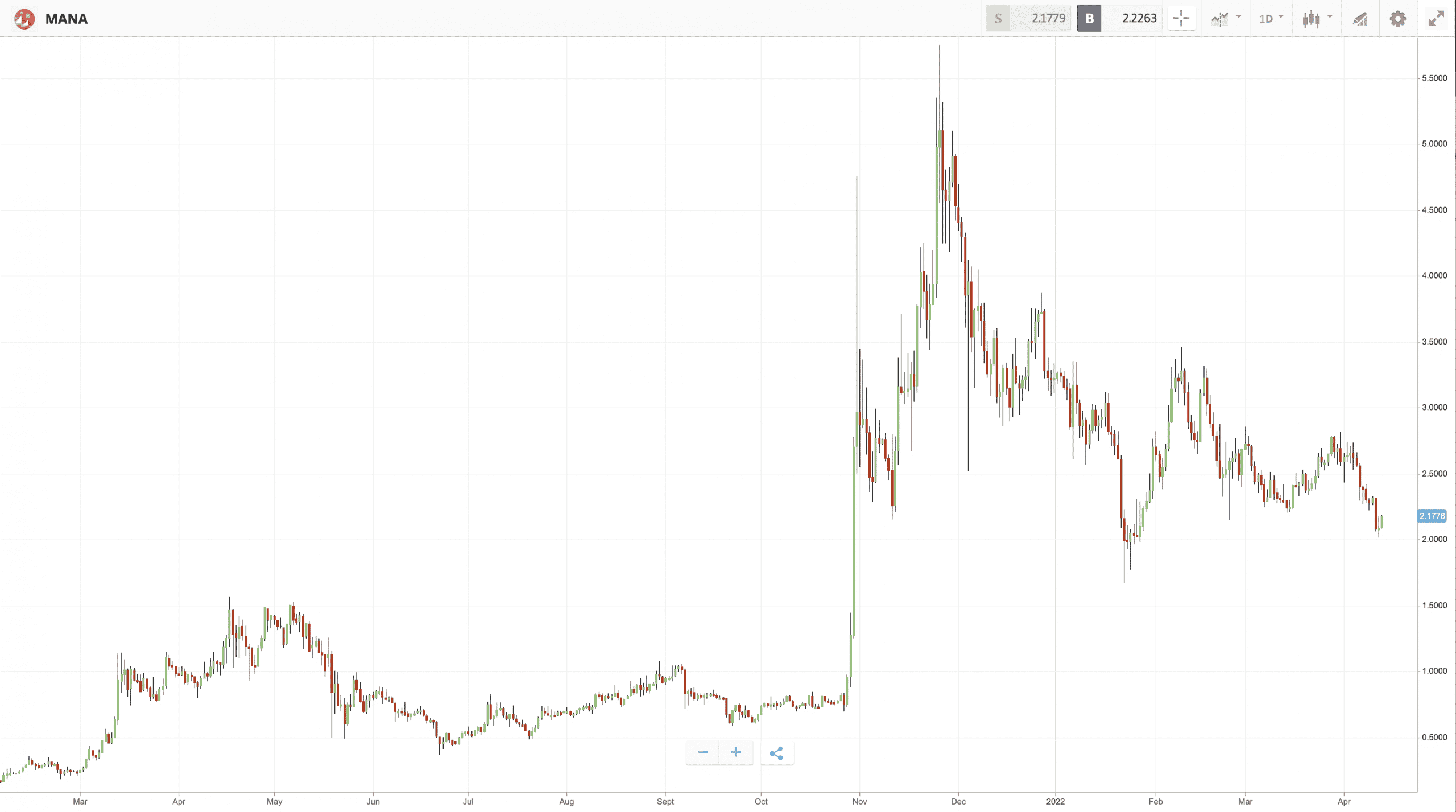Screen dimensions: 1456x812
Task: Click the Nov date axis label
Action: [x=859, y=802]
